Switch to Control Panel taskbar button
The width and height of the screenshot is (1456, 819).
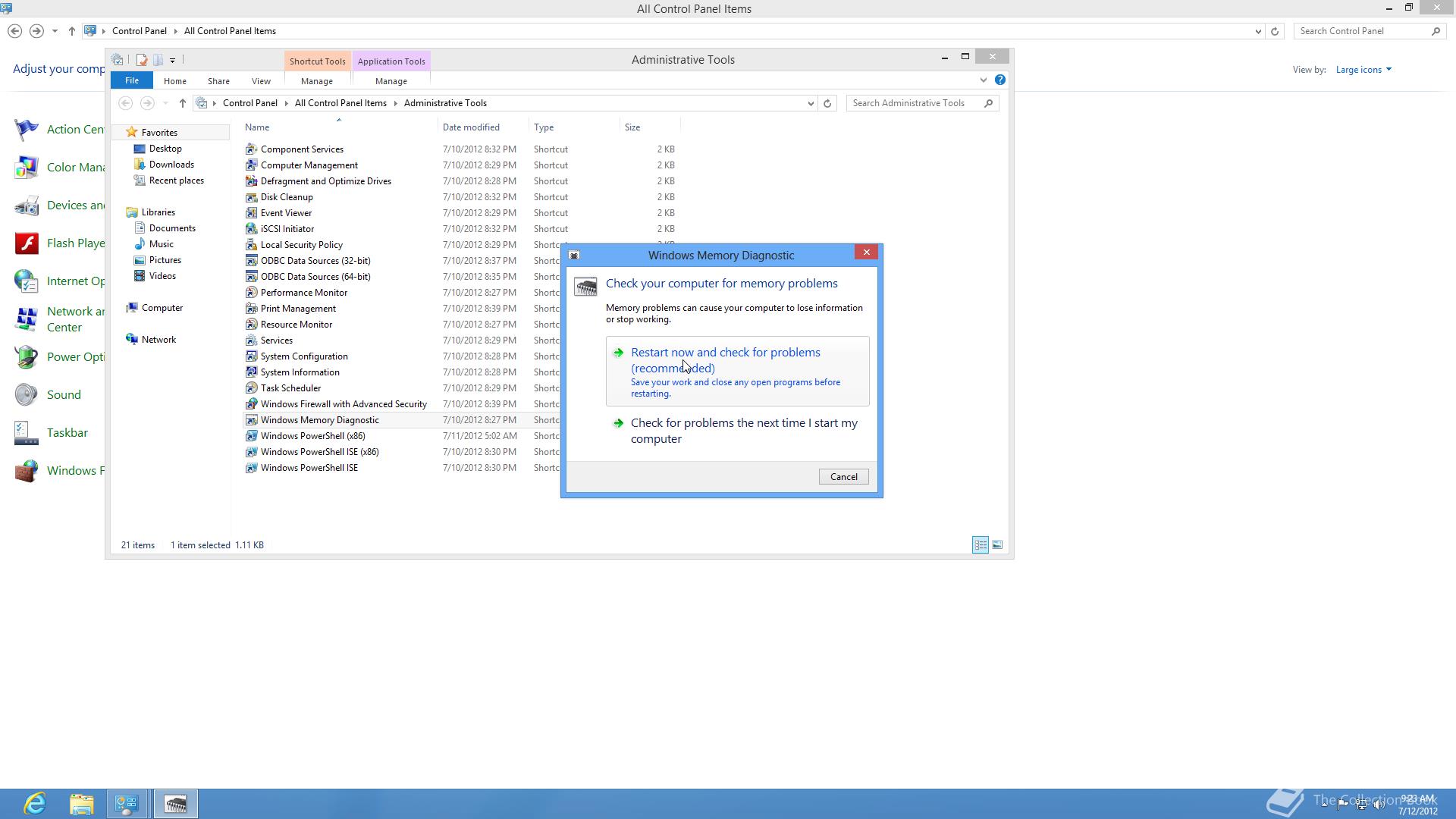click(x=127, y=804)
